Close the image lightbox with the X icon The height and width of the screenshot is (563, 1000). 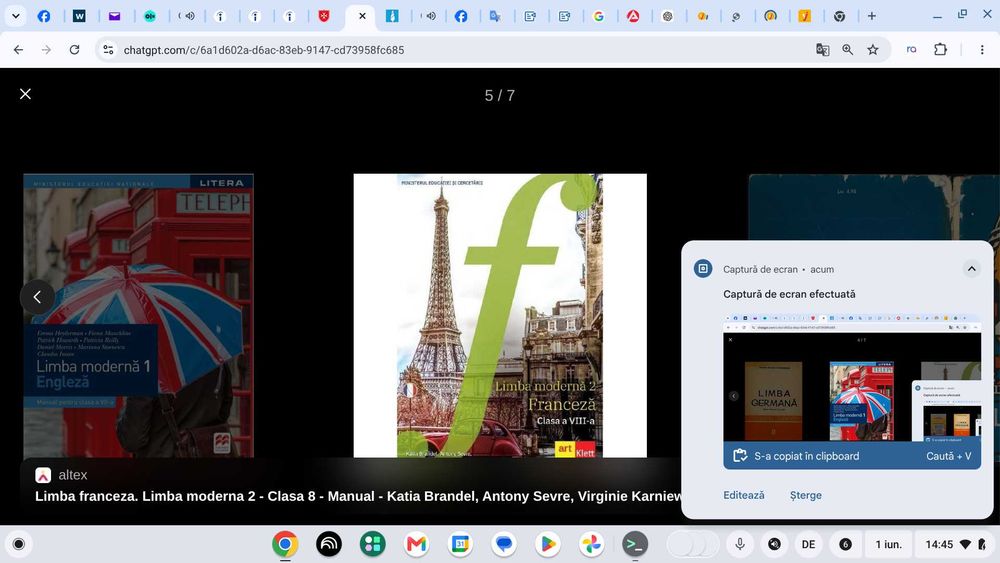pos(26,94)
